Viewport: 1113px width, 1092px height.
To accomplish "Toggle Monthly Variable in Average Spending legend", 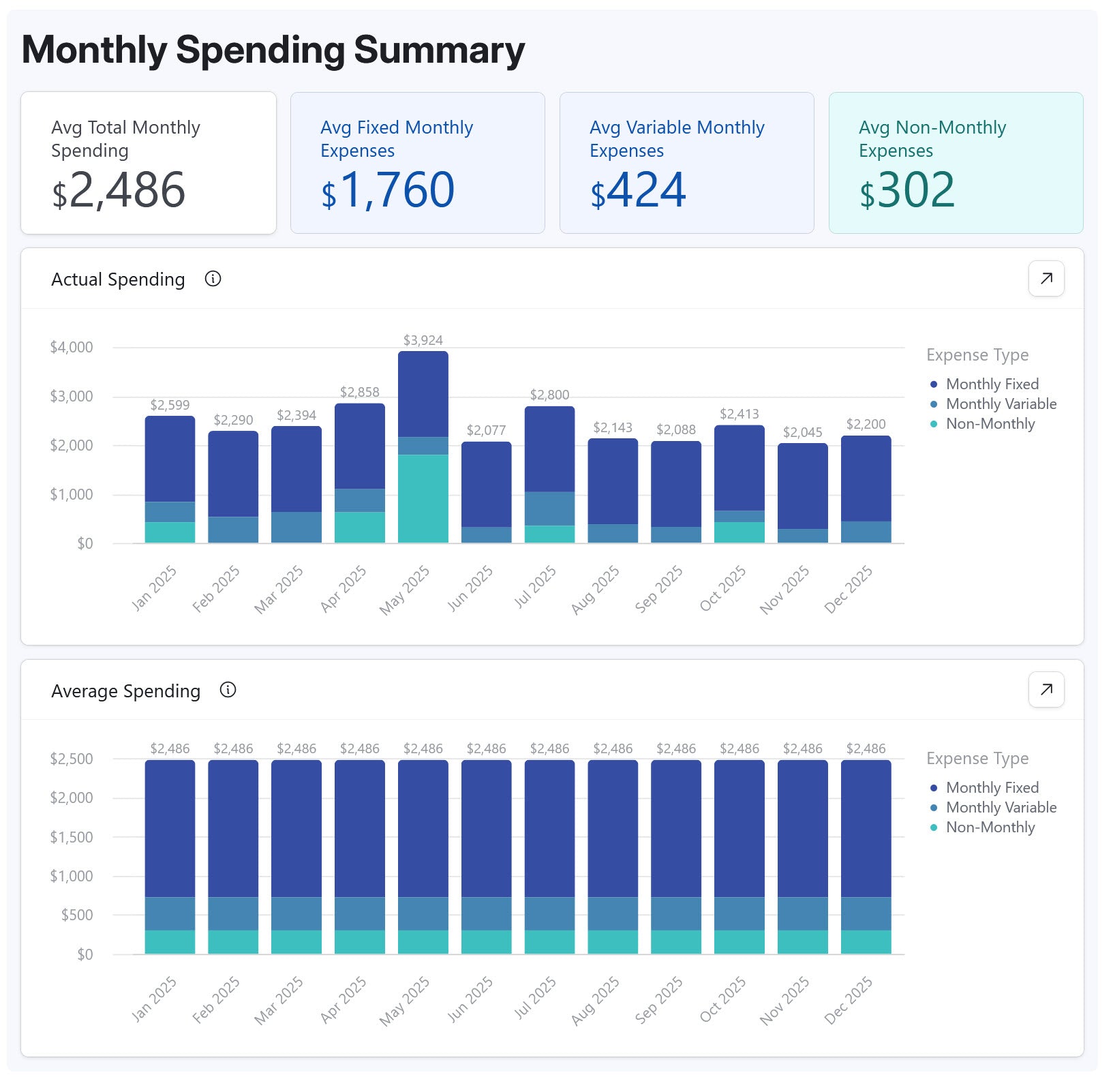I will pos(1000,807).
